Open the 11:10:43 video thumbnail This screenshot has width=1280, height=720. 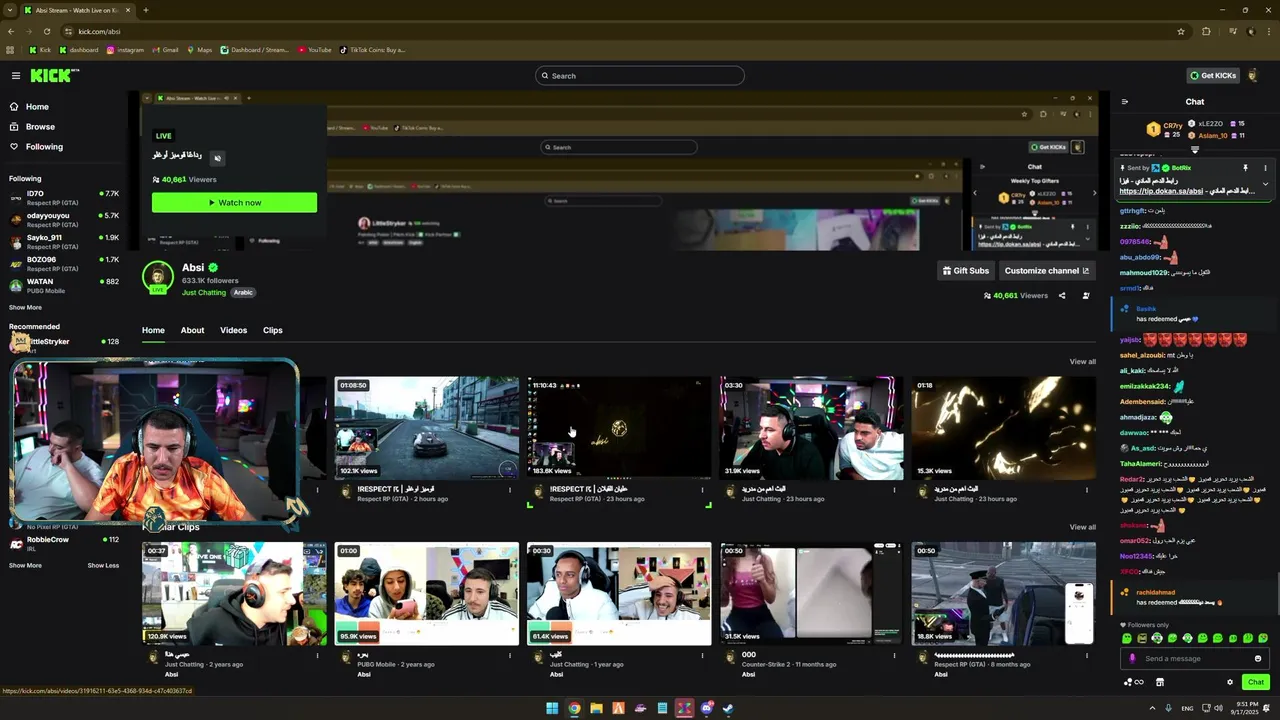[x=619, y=428]
